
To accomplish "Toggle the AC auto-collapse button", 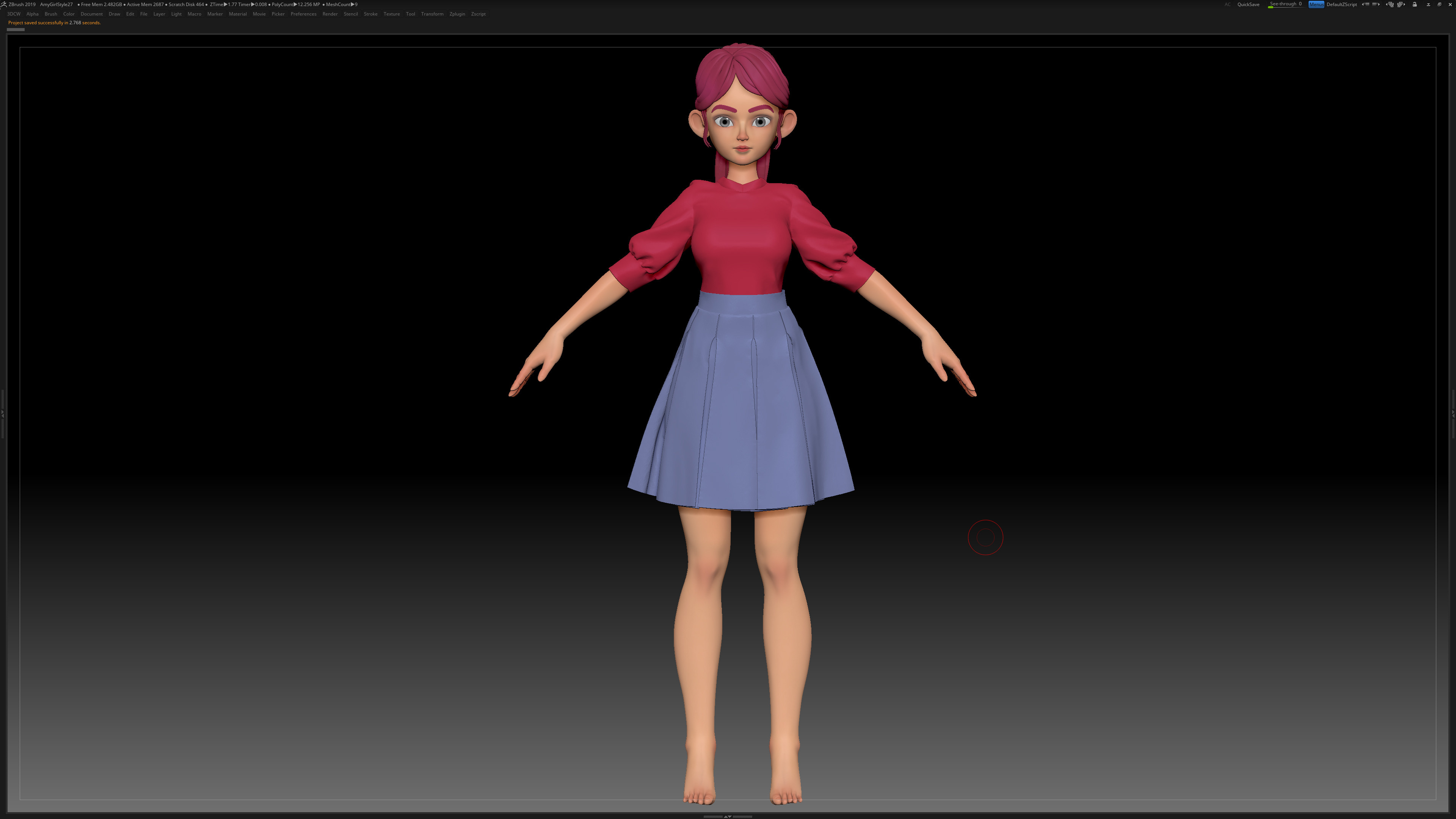I will (x=1228, y=5).
